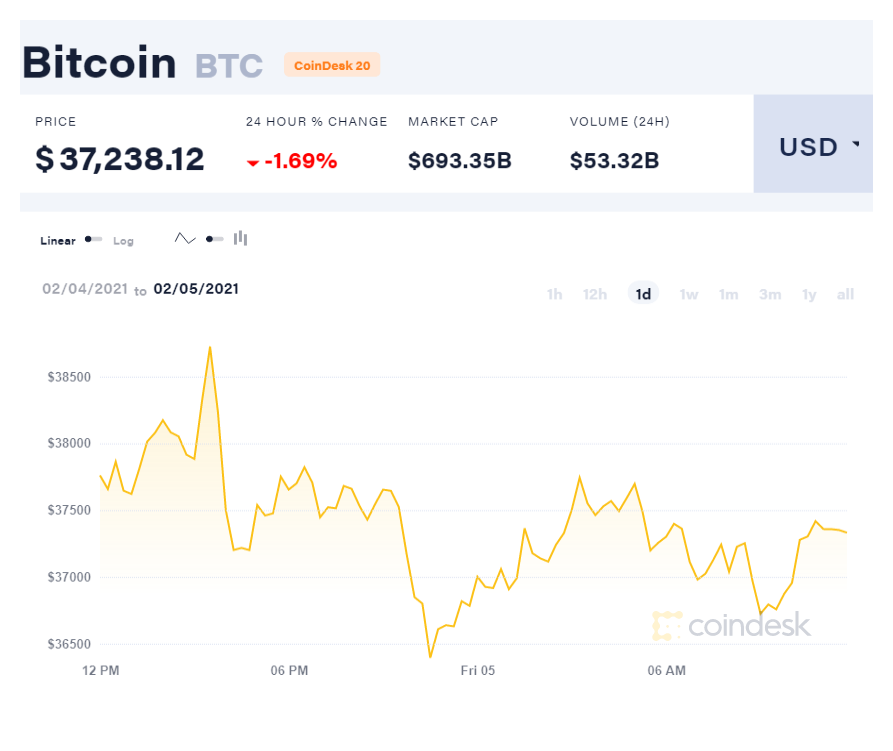The width and height of the screenshot is (893, 751).
Task: Click the Log scale label
Action: [123, 241]
